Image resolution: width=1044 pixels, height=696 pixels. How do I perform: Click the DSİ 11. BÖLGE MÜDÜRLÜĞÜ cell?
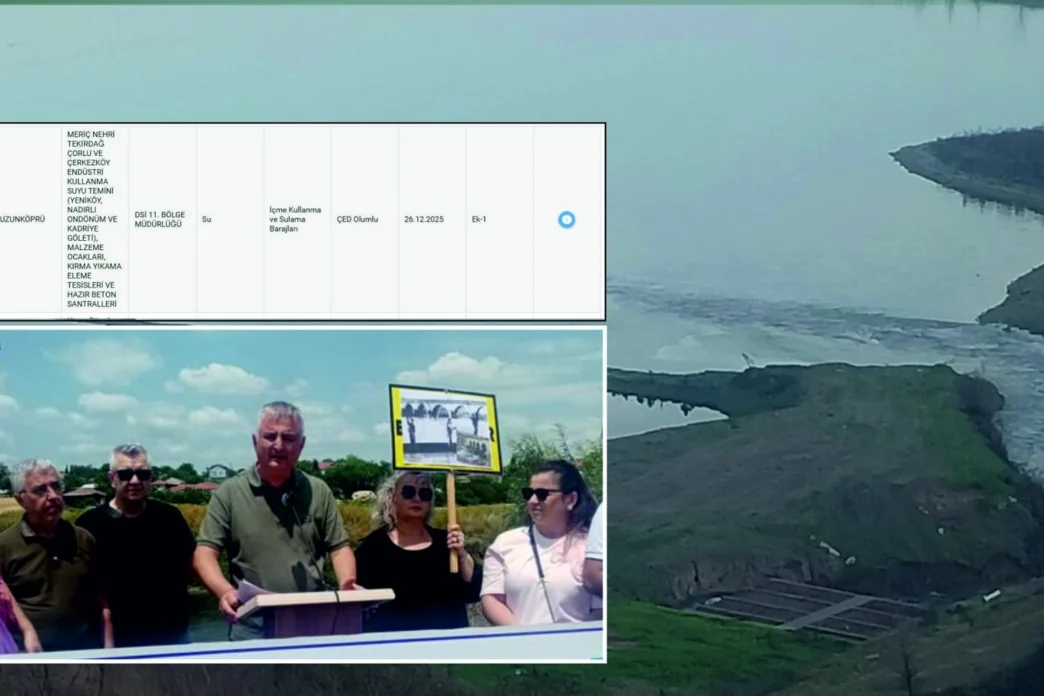coord(161,219)
